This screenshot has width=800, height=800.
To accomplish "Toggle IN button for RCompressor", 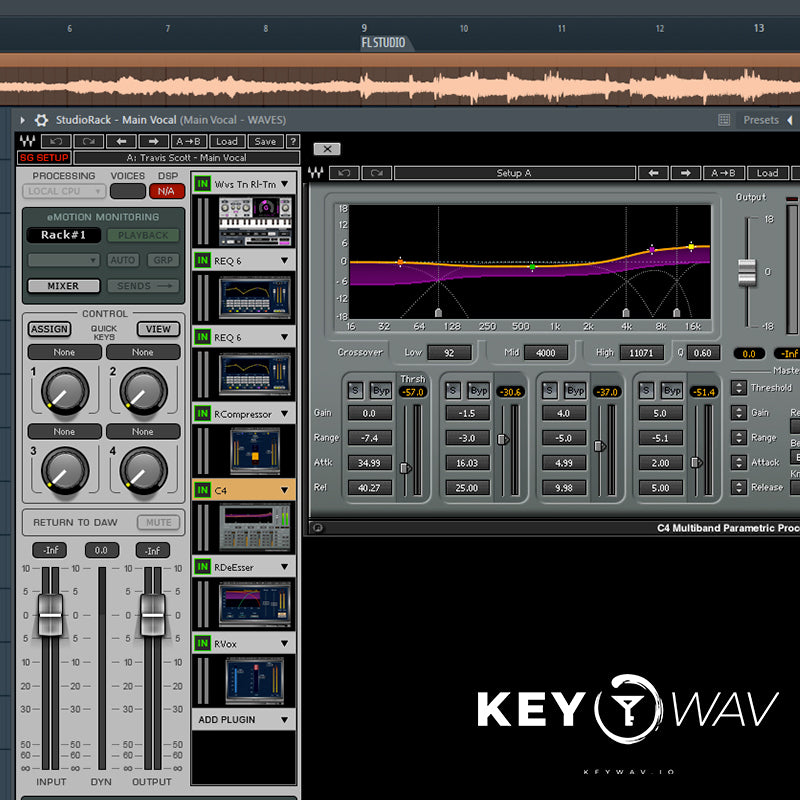I will (203, 413).
